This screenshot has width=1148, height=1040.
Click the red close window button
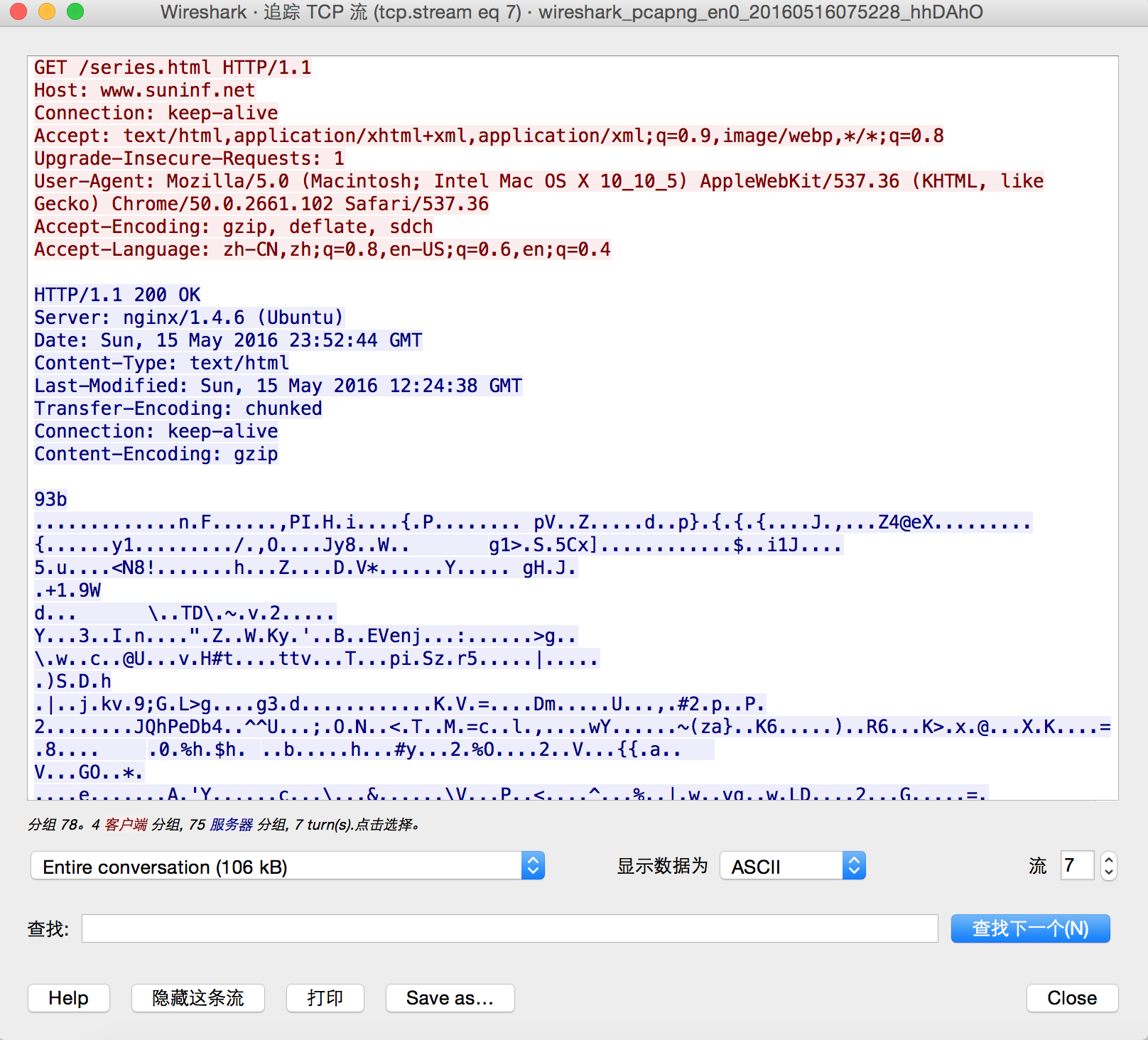coord(18,11)
